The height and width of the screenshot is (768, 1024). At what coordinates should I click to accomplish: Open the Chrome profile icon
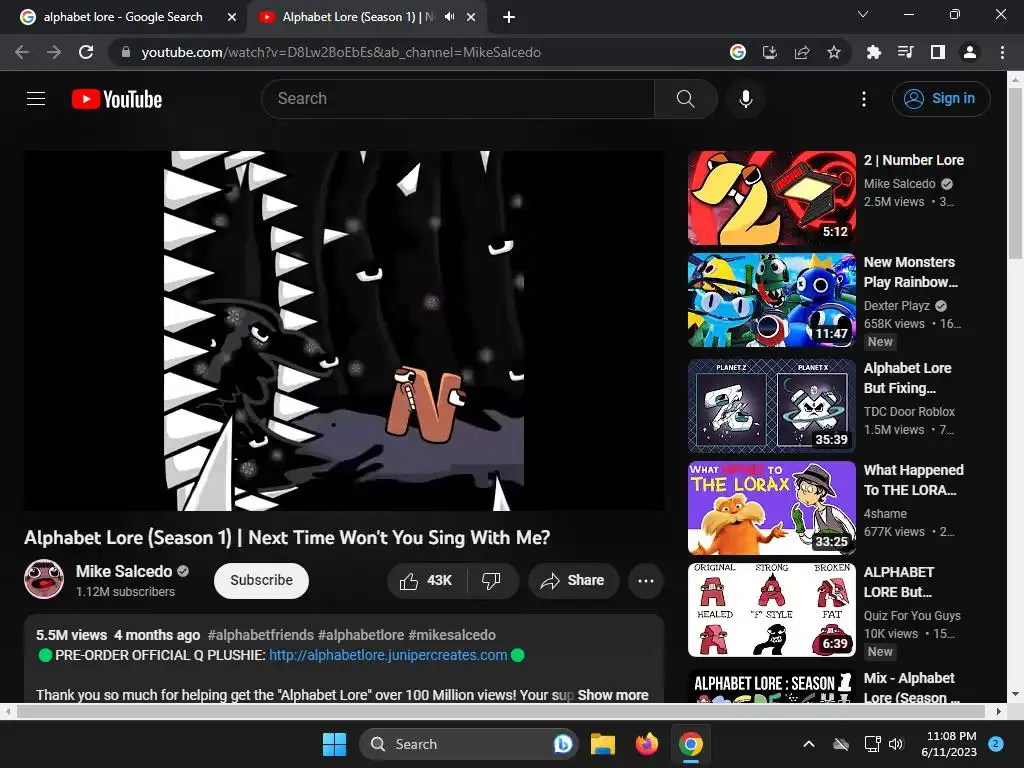click(969, 52)
